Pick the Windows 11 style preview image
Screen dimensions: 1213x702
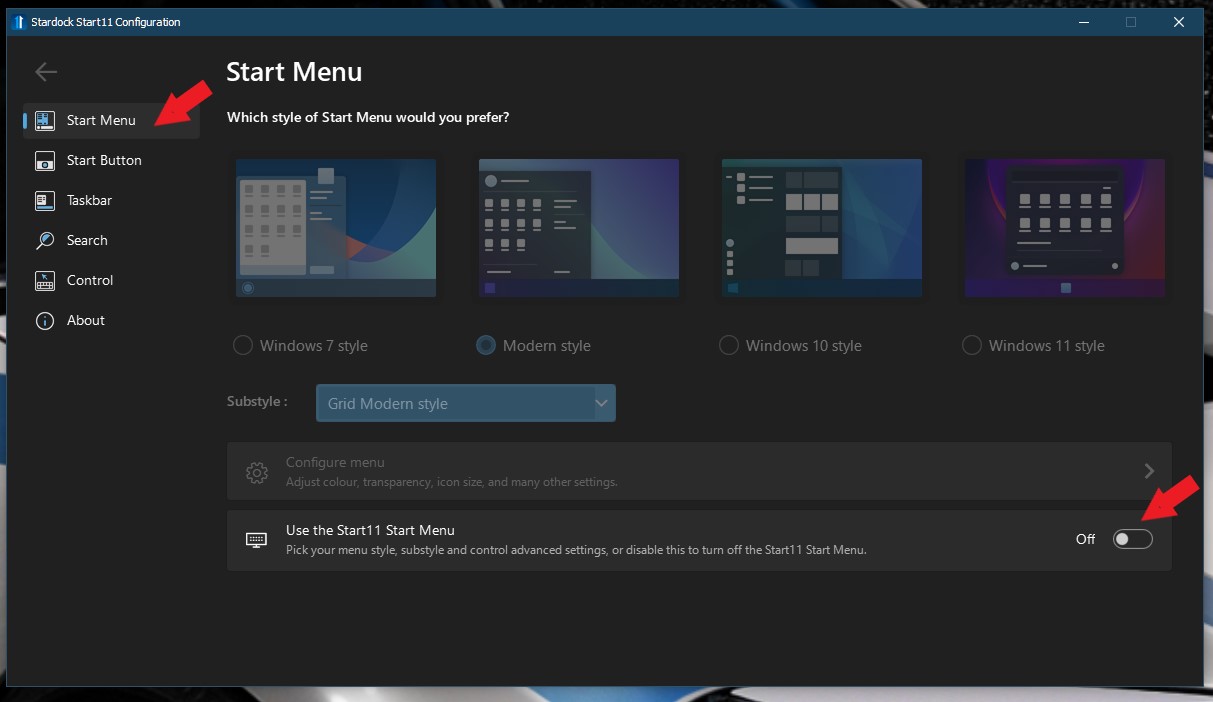click(1065, 228)
